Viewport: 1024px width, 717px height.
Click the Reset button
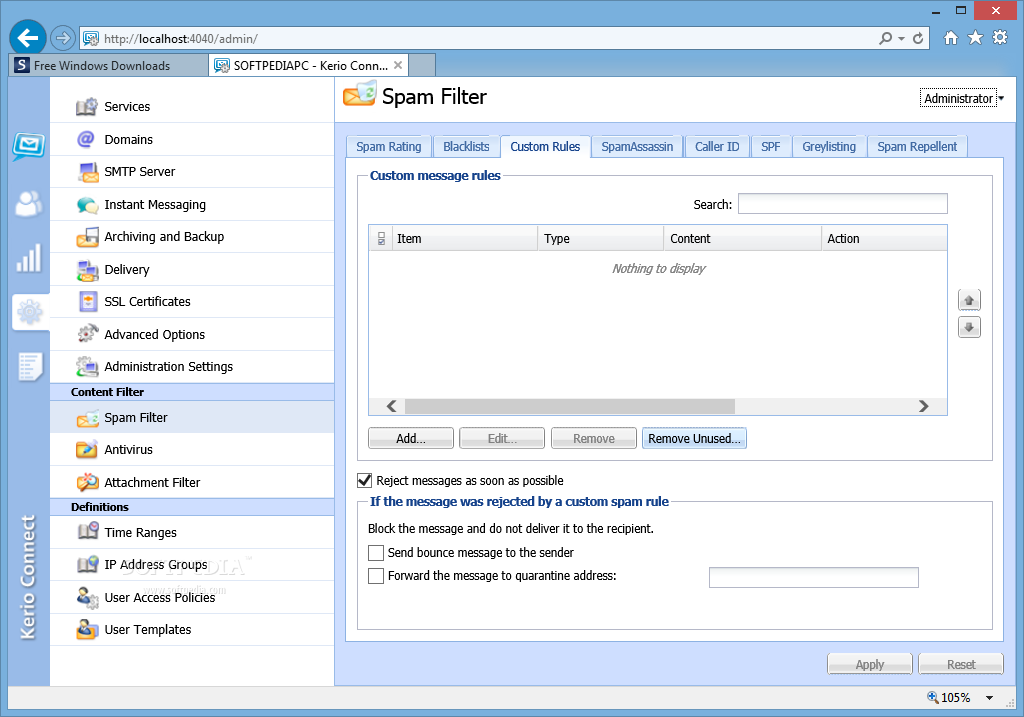click(x=961, y=664)
